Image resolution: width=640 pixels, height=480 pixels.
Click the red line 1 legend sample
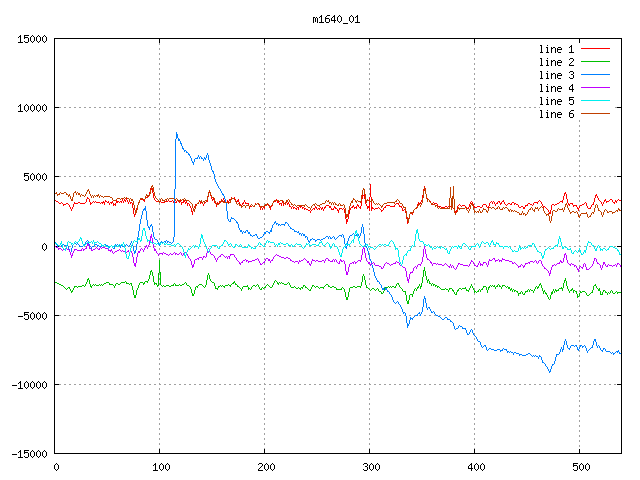(x=596, y=49)
